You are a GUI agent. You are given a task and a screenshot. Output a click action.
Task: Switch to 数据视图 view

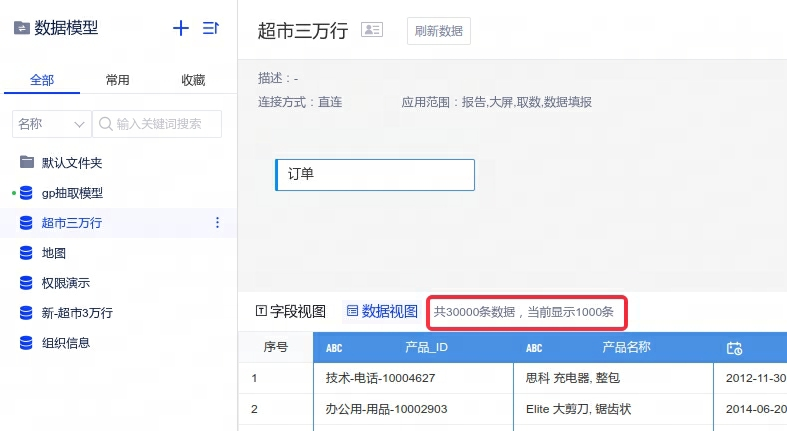pyautogui.click(x=382, y=311)
